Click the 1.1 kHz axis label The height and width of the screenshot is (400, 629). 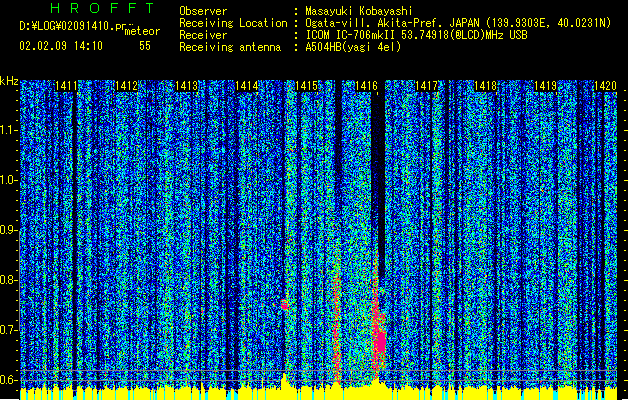9,130
